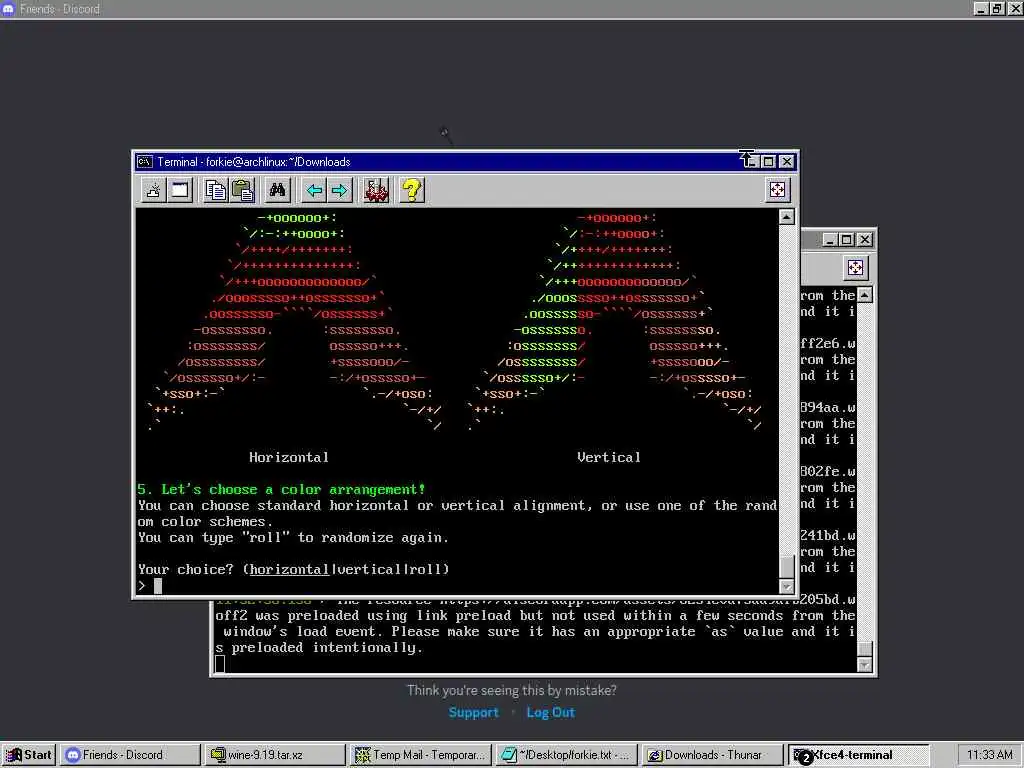Open help with the yellow question mark
Screen dimensions: 1024x768
[x=411, y=191]
